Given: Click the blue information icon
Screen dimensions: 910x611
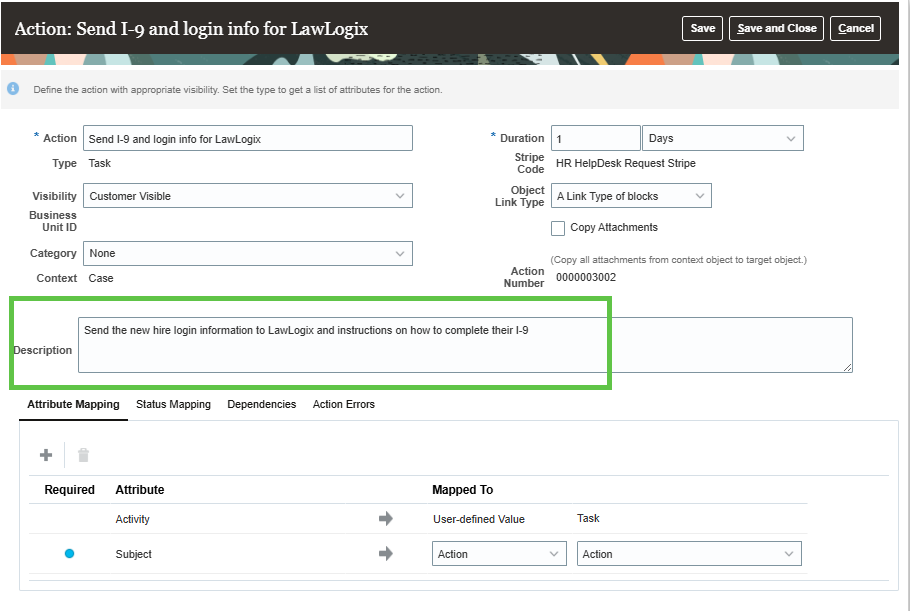Looking at the screenshot, I should [13, 89].
